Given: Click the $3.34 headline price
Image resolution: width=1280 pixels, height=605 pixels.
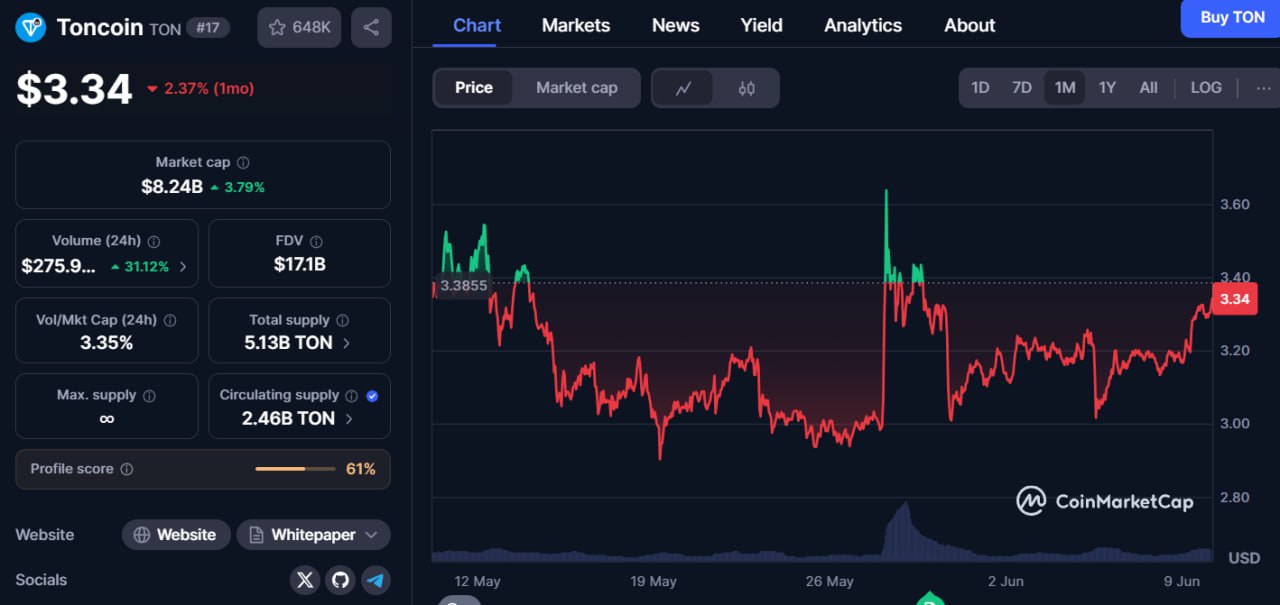Looking at the screenshot, I should [x=74, y=89].
